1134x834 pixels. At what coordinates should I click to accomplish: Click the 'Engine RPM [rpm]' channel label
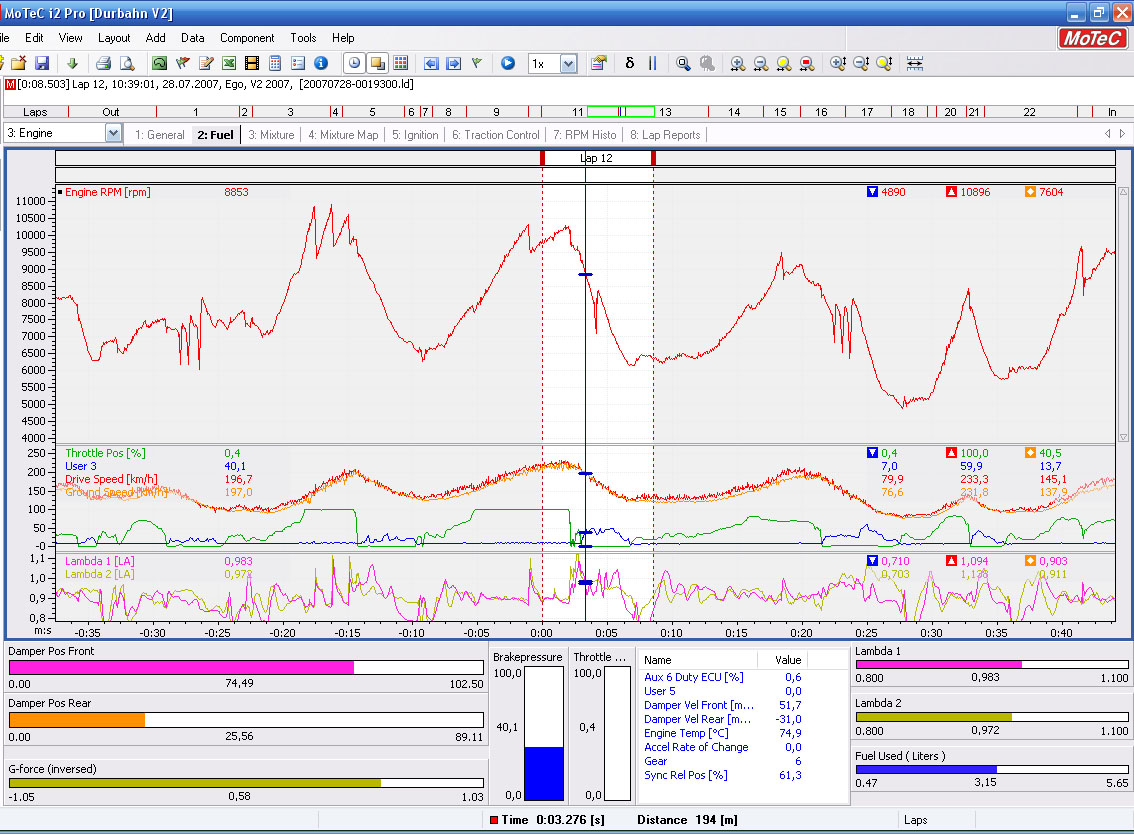(x=108, y=192)
